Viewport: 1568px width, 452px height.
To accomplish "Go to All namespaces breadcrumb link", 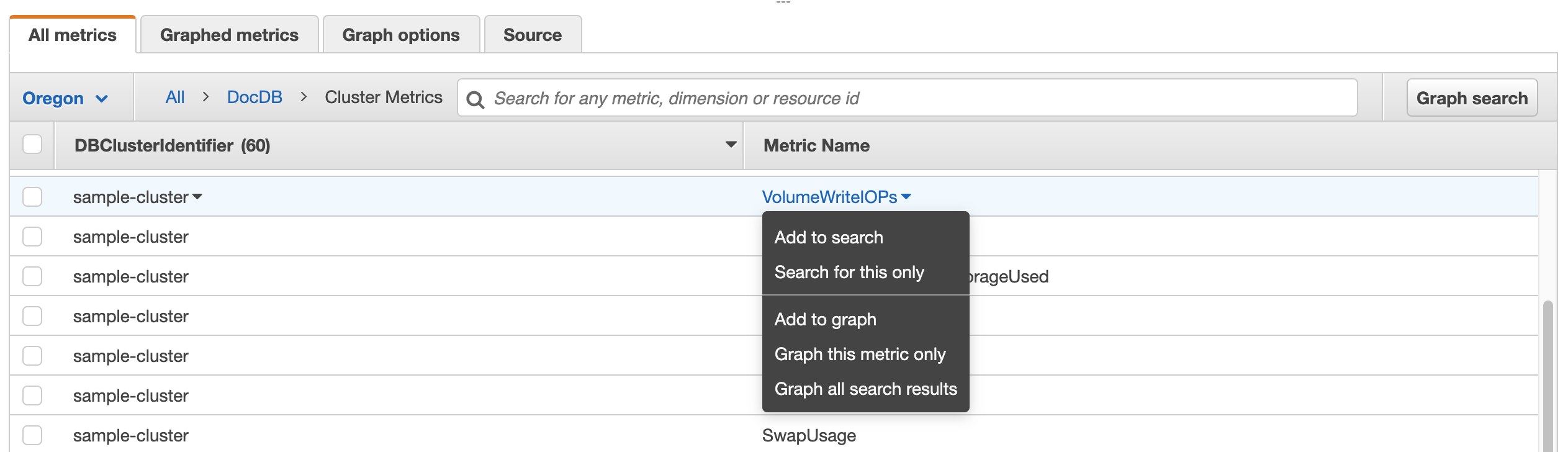I will point(175,97).
